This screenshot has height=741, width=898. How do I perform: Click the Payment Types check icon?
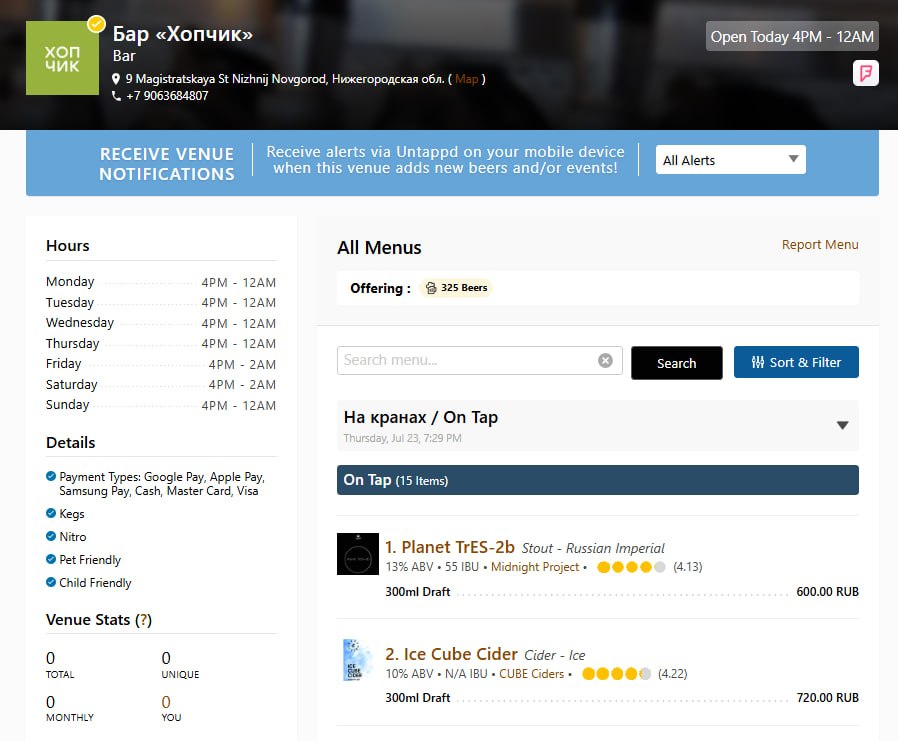(51, 476)
